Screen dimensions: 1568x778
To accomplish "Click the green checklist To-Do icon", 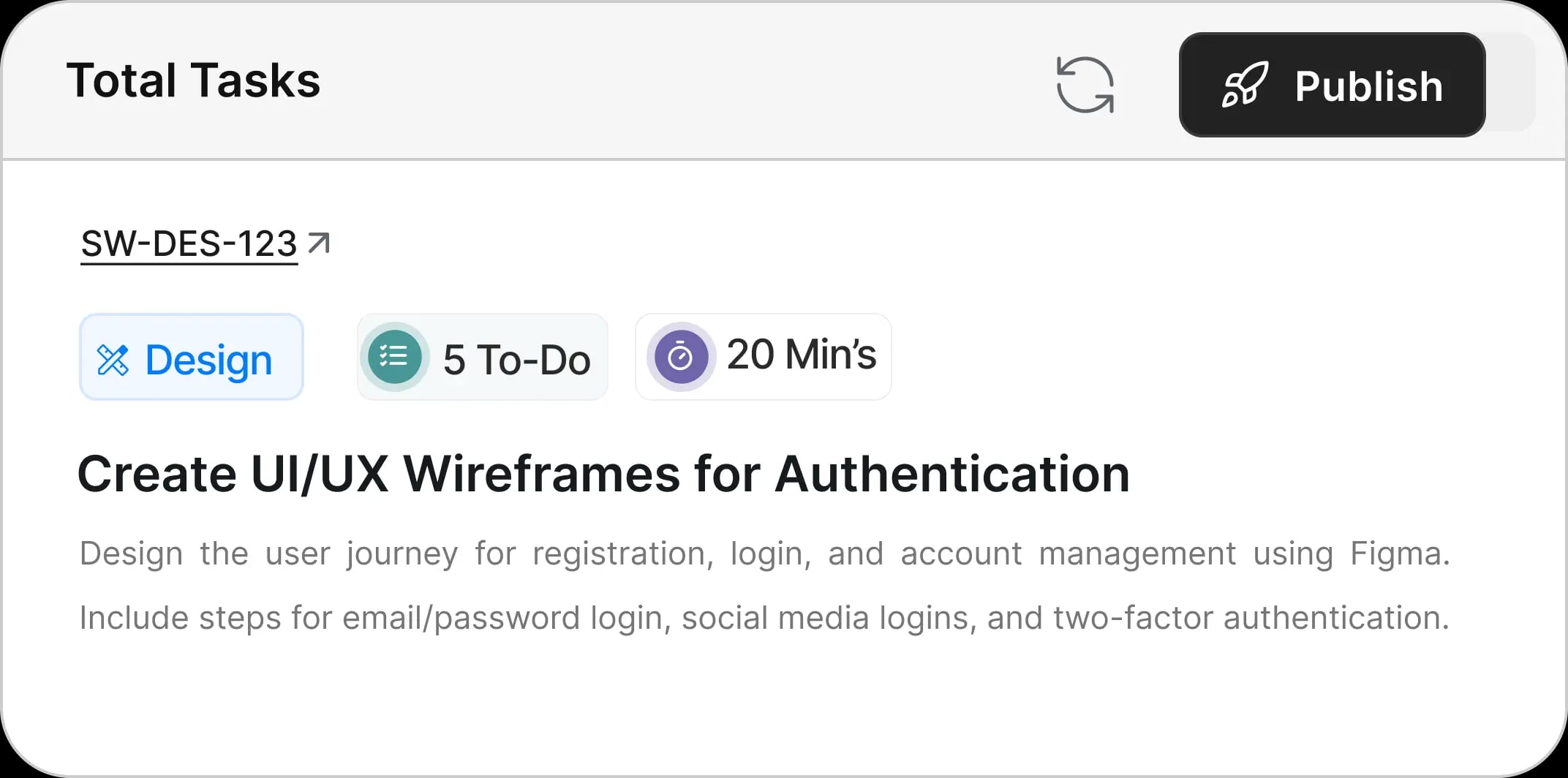I will (x=394, y=357).
